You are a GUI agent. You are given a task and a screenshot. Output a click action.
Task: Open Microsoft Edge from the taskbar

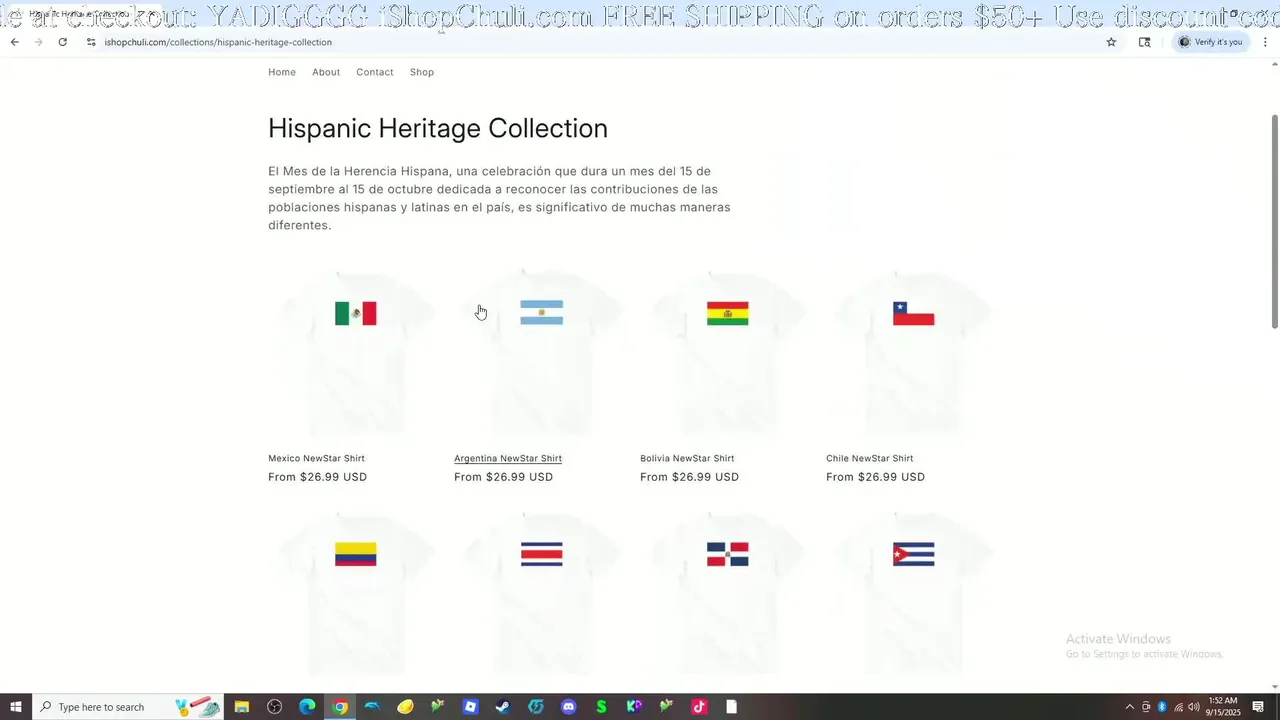307,707
